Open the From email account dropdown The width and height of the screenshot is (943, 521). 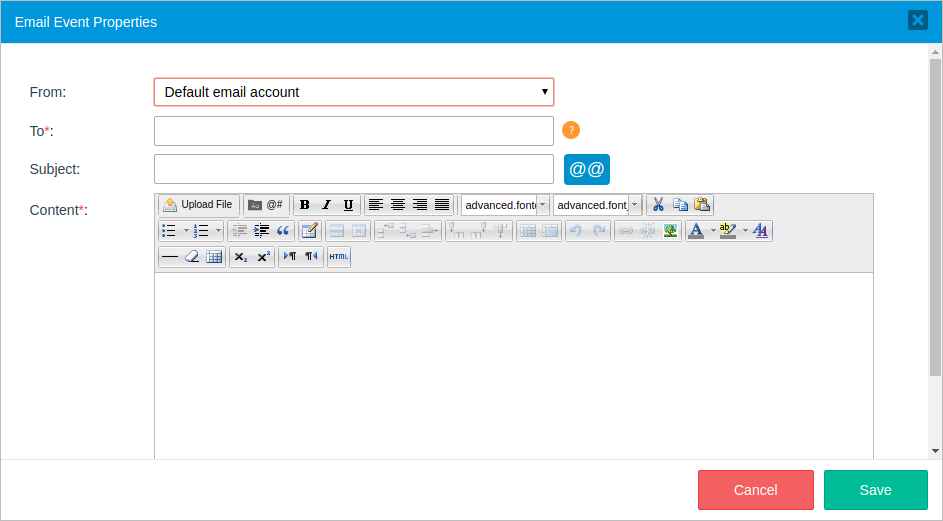[353, 92]
